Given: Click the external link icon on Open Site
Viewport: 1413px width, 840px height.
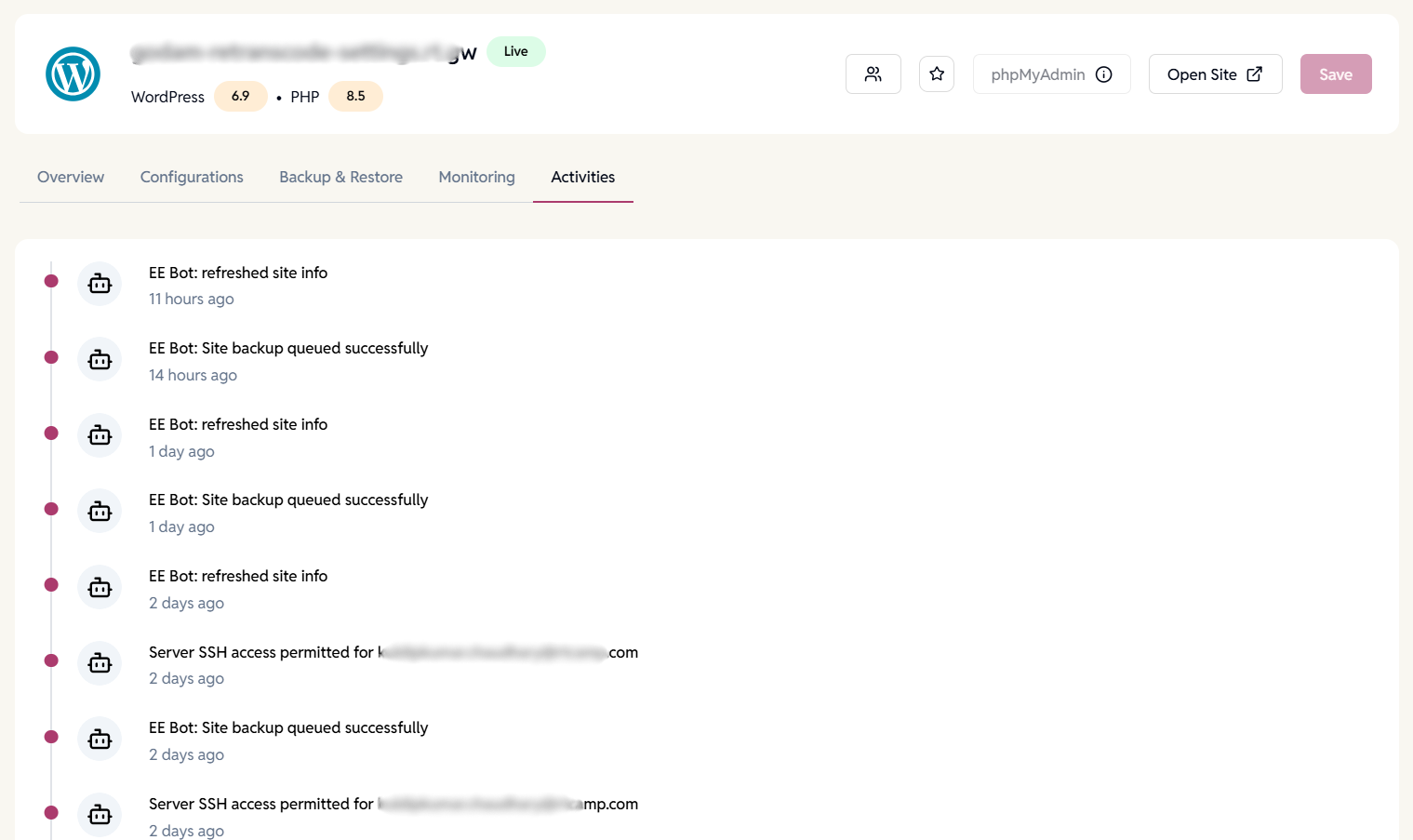Looking at the screenshot, I should point(1255,74).
